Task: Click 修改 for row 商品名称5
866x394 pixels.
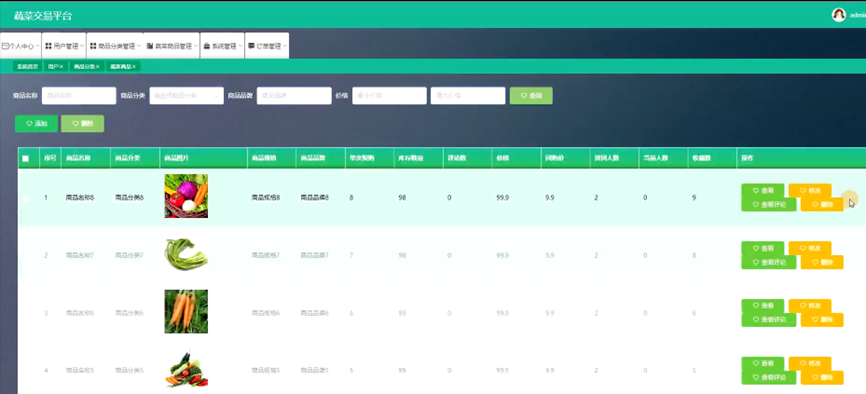Action: pyautogui.click(x=810, y=364)
